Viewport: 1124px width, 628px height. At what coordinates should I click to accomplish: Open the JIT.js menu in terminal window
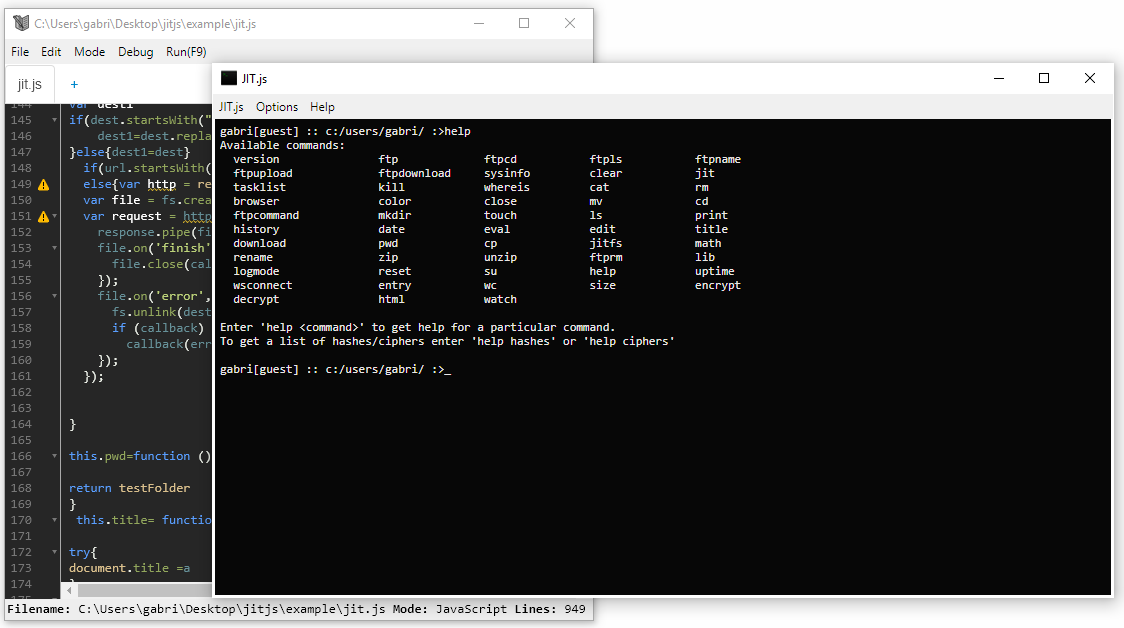pos(231,107)
